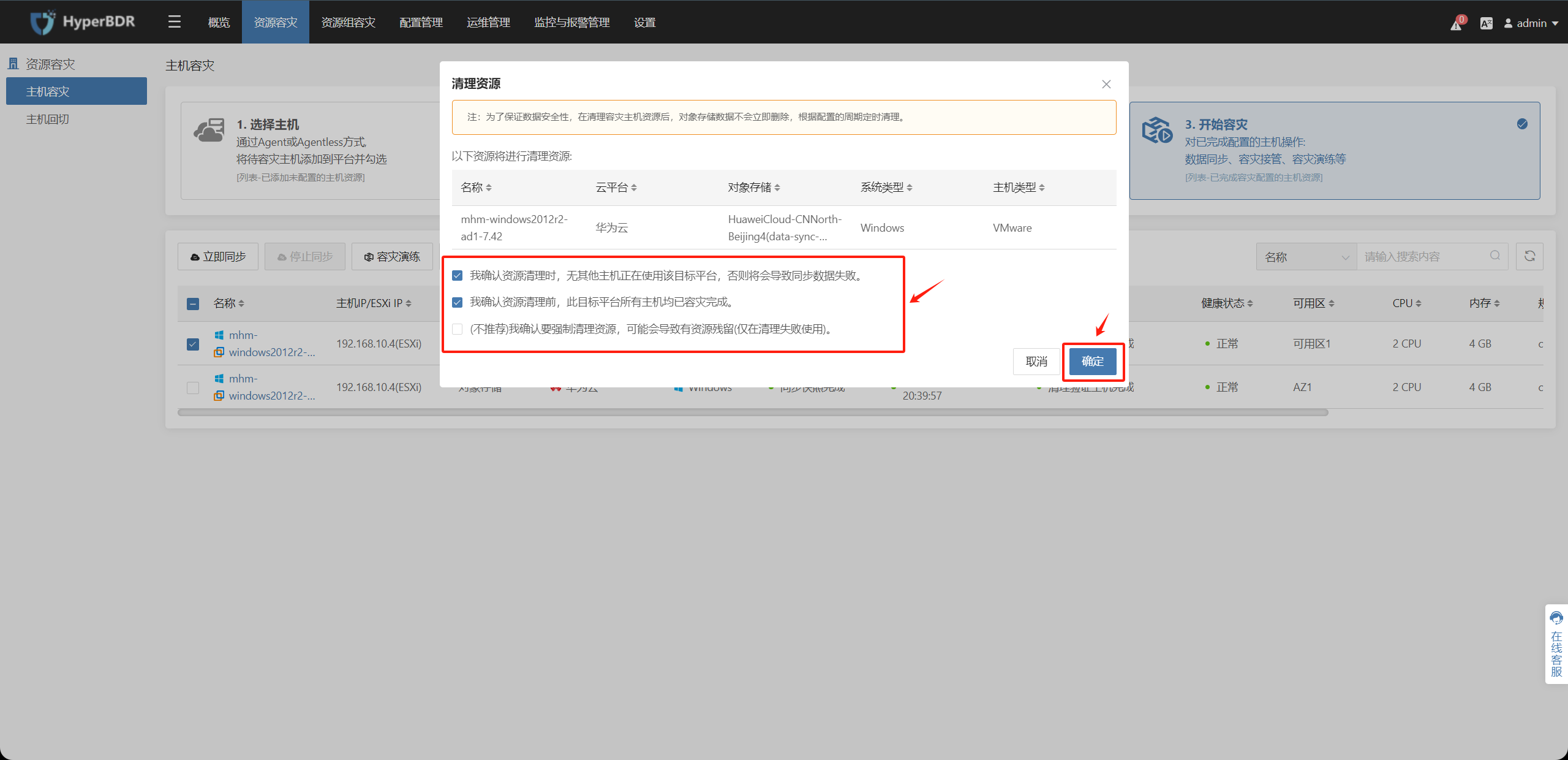Open the 资源组容灾 menu
Viewport: 1568px width, 760px height.
click(x=349, y=22)
